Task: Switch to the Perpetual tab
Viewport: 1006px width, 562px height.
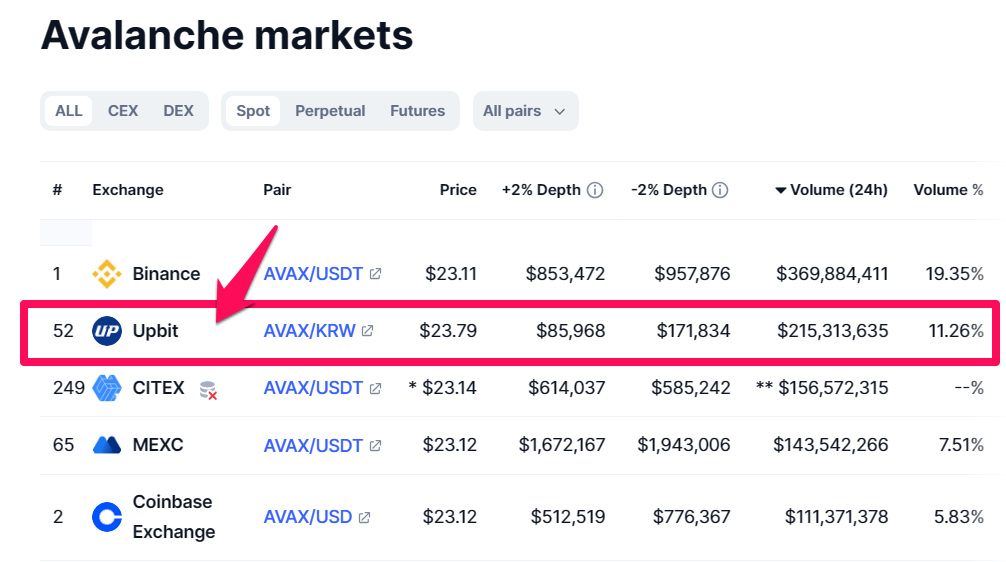Action: click(330, 111)
